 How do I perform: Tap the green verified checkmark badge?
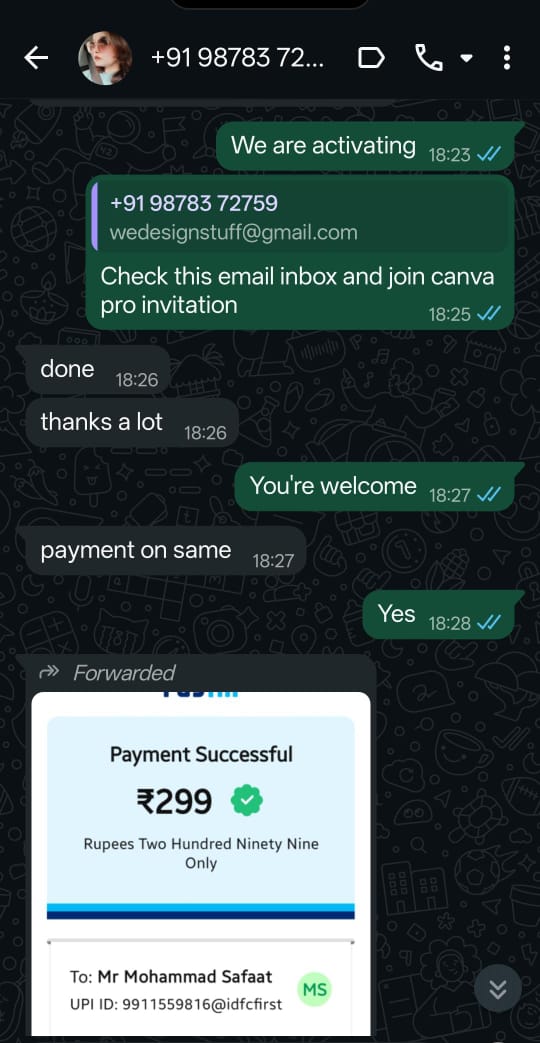(247, 801)
